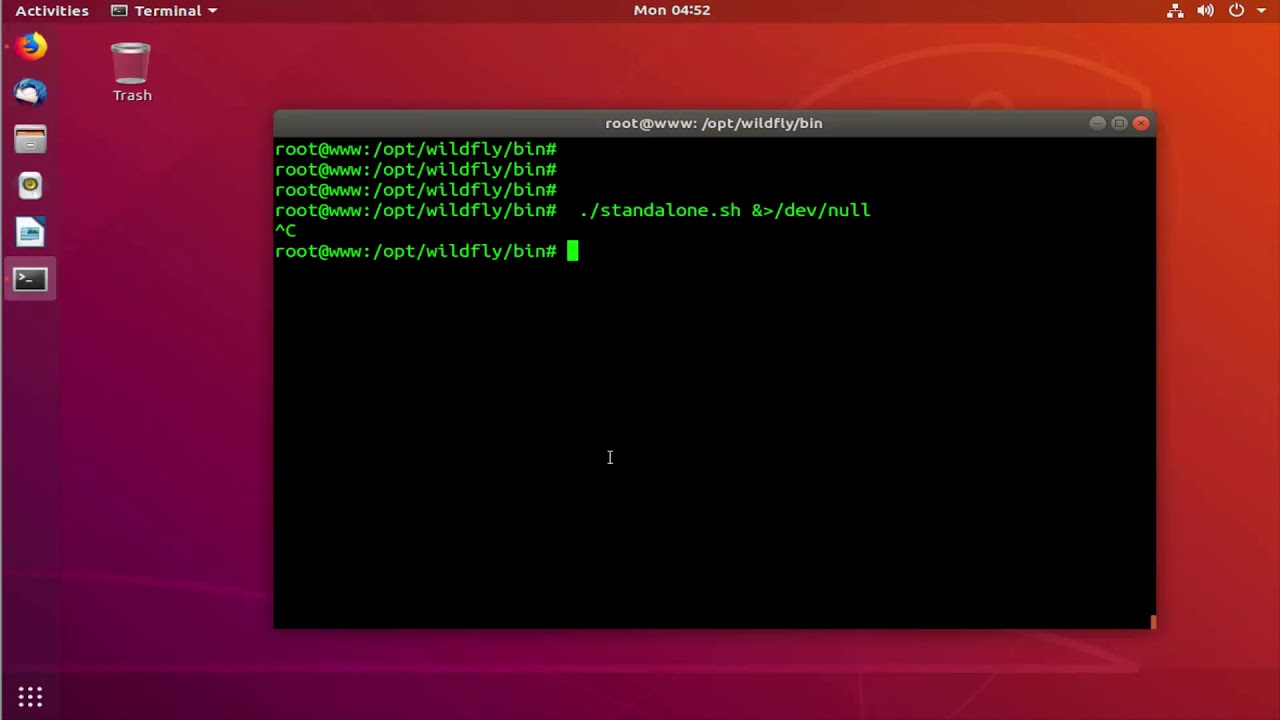Open the Activities overview
Viewport: 1280px width, 720px height.
pyautogui.click(x=52, y=10)
